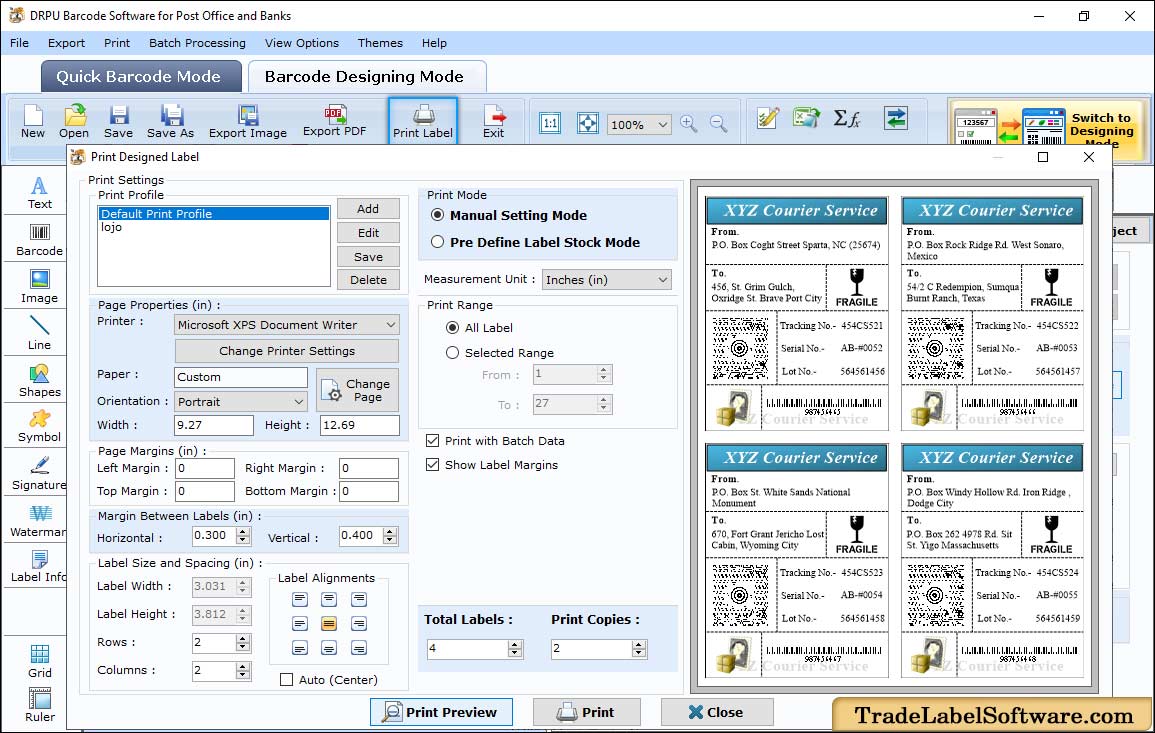Switch to Quick Barcode Mode tab
The width and height of the screenshot is (1155, 733).
tap(140, 77)
